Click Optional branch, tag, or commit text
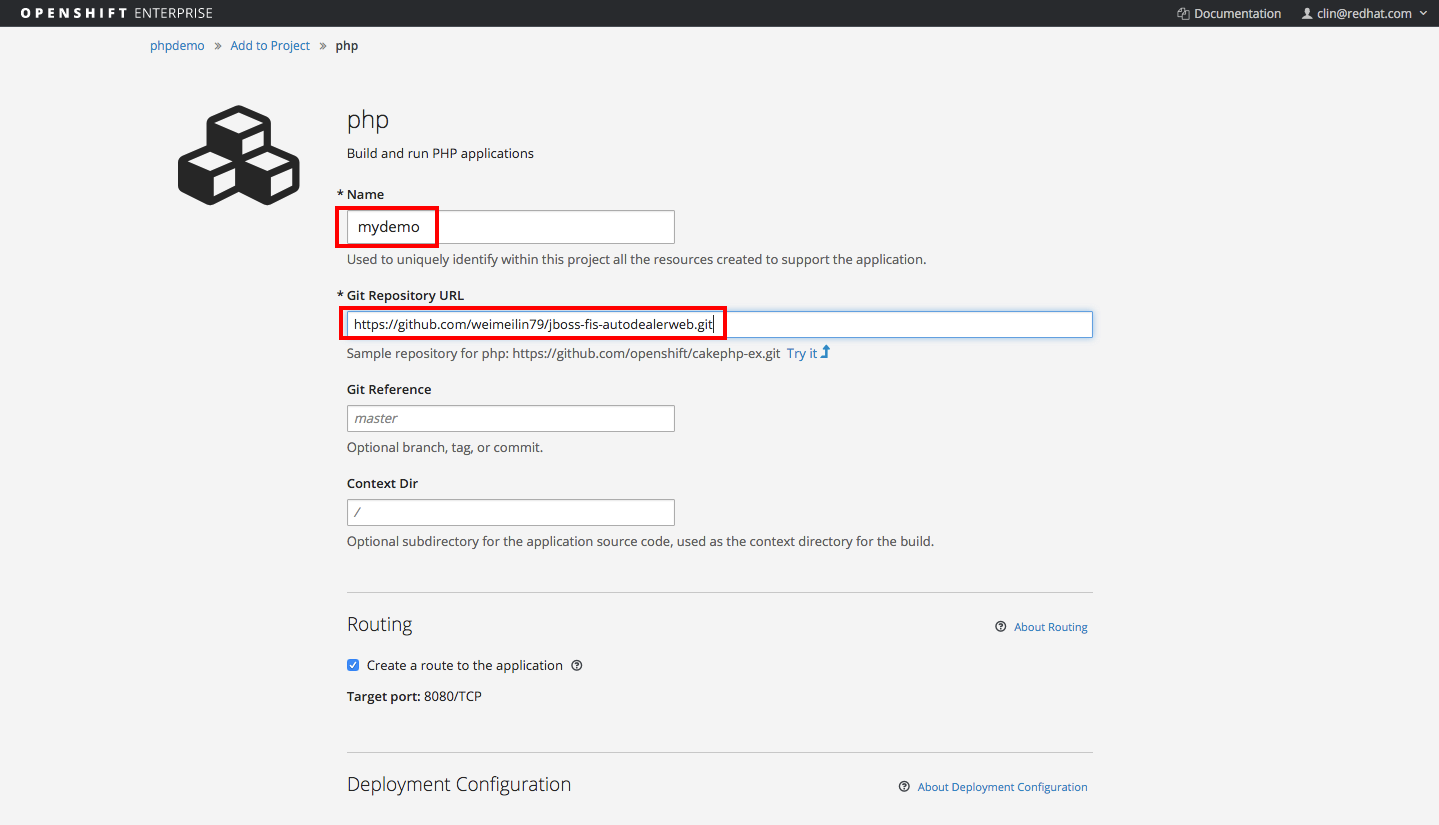The height and width of the screenshot is (825, 1439). click(445, 447)
